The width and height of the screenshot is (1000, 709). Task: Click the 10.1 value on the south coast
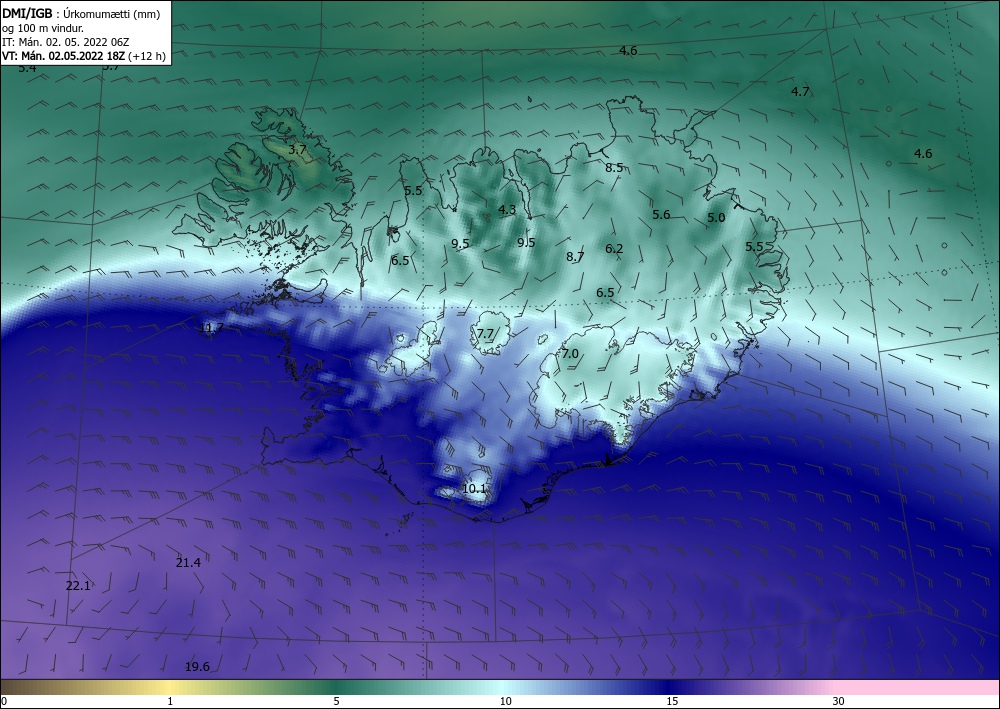pos(474,489)
